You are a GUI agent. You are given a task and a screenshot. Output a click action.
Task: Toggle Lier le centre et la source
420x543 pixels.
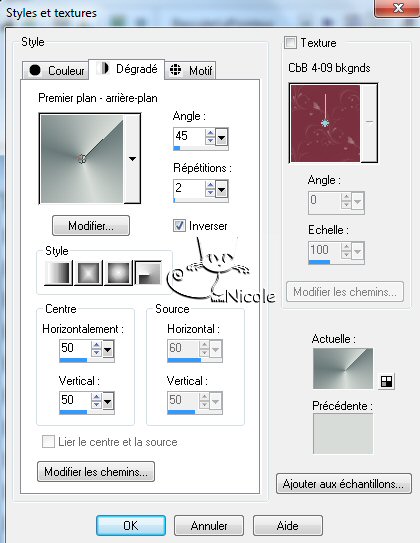coord(48,442)
